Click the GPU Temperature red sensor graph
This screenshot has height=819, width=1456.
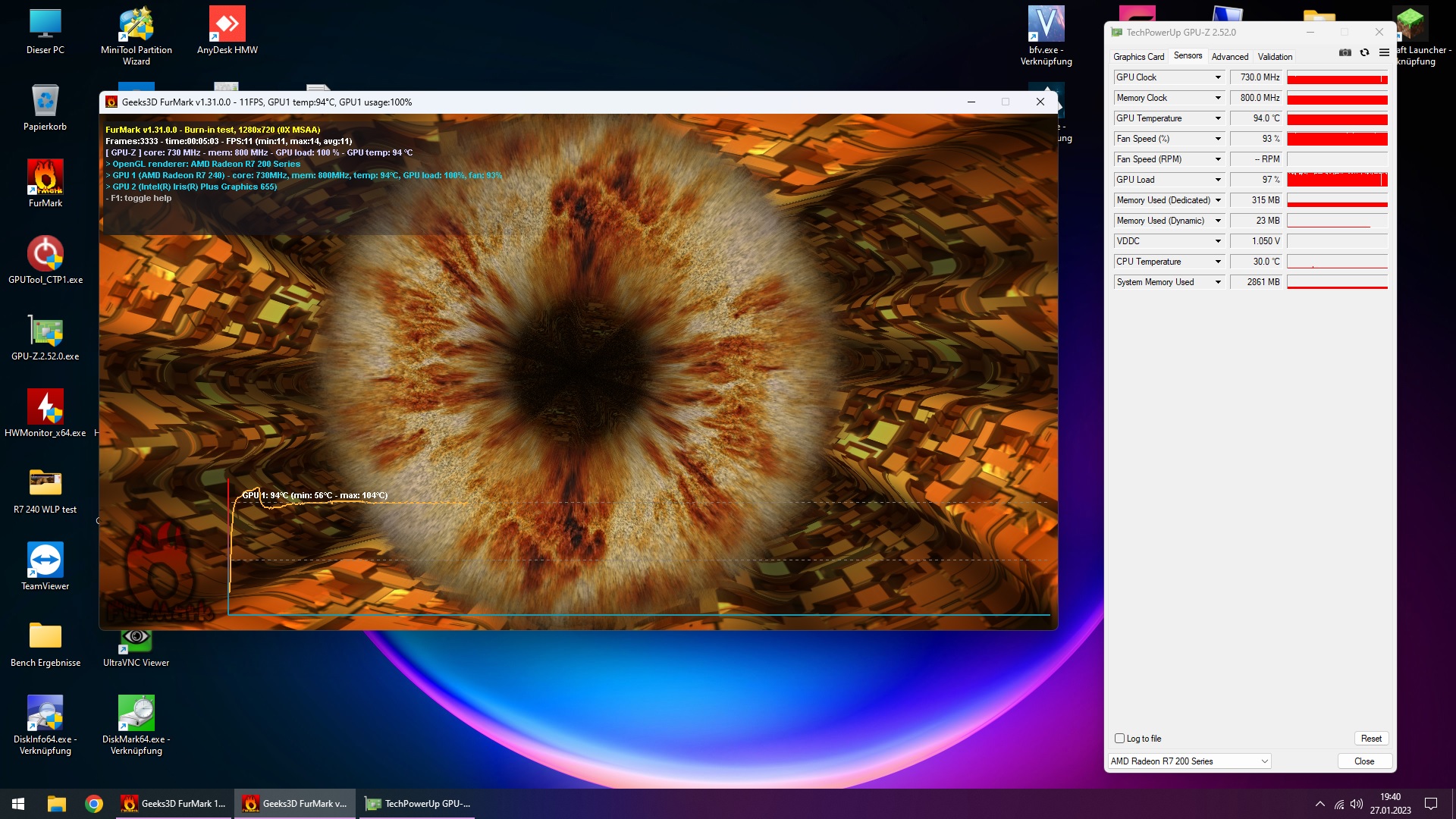(x=1337, y=119)
